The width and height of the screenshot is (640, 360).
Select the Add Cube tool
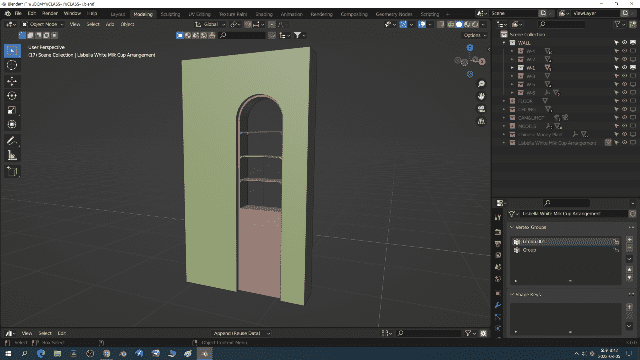[12, 171]
